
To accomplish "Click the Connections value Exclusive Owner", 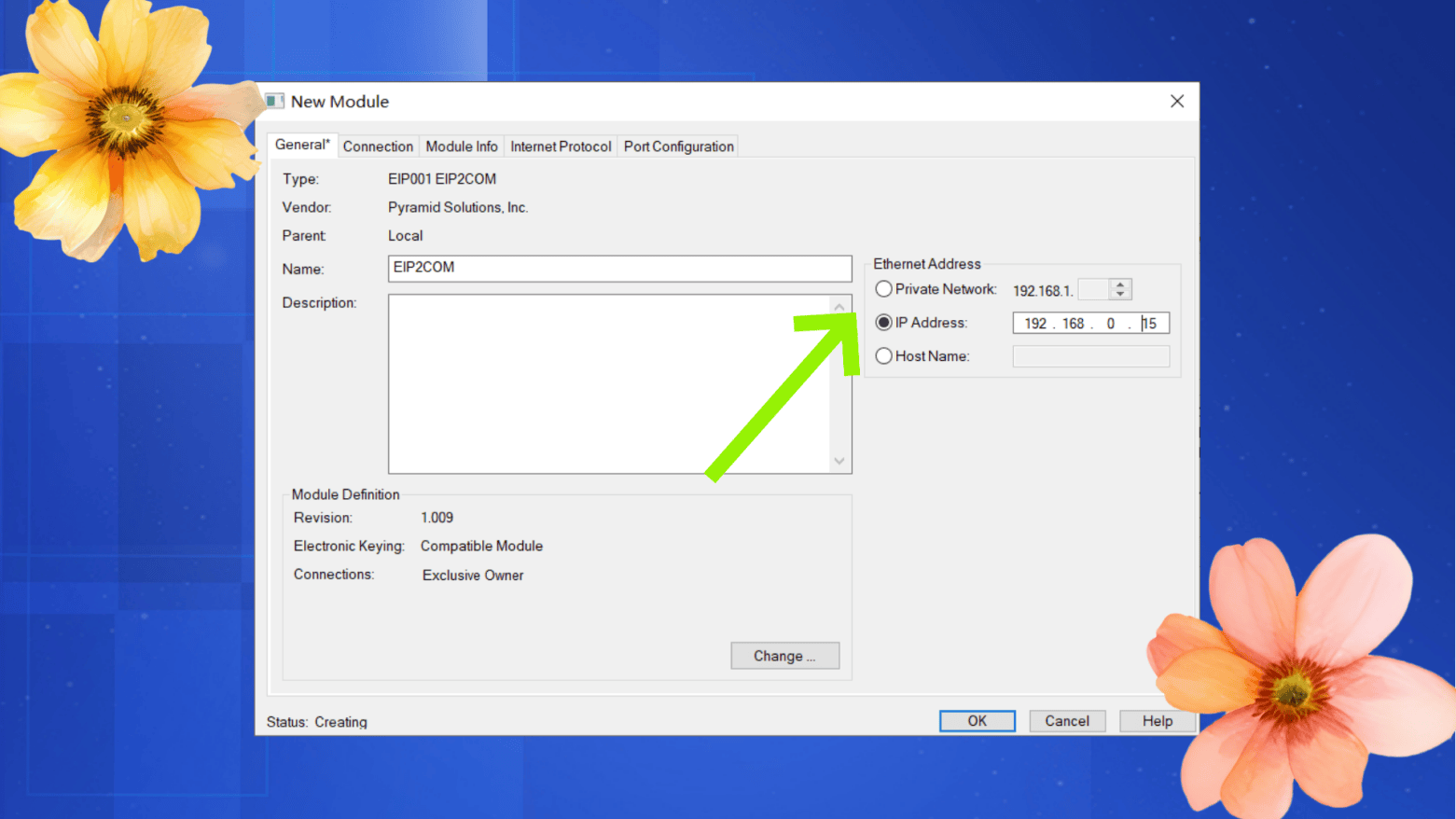I will pyautogui.click(x=473, y=576).
